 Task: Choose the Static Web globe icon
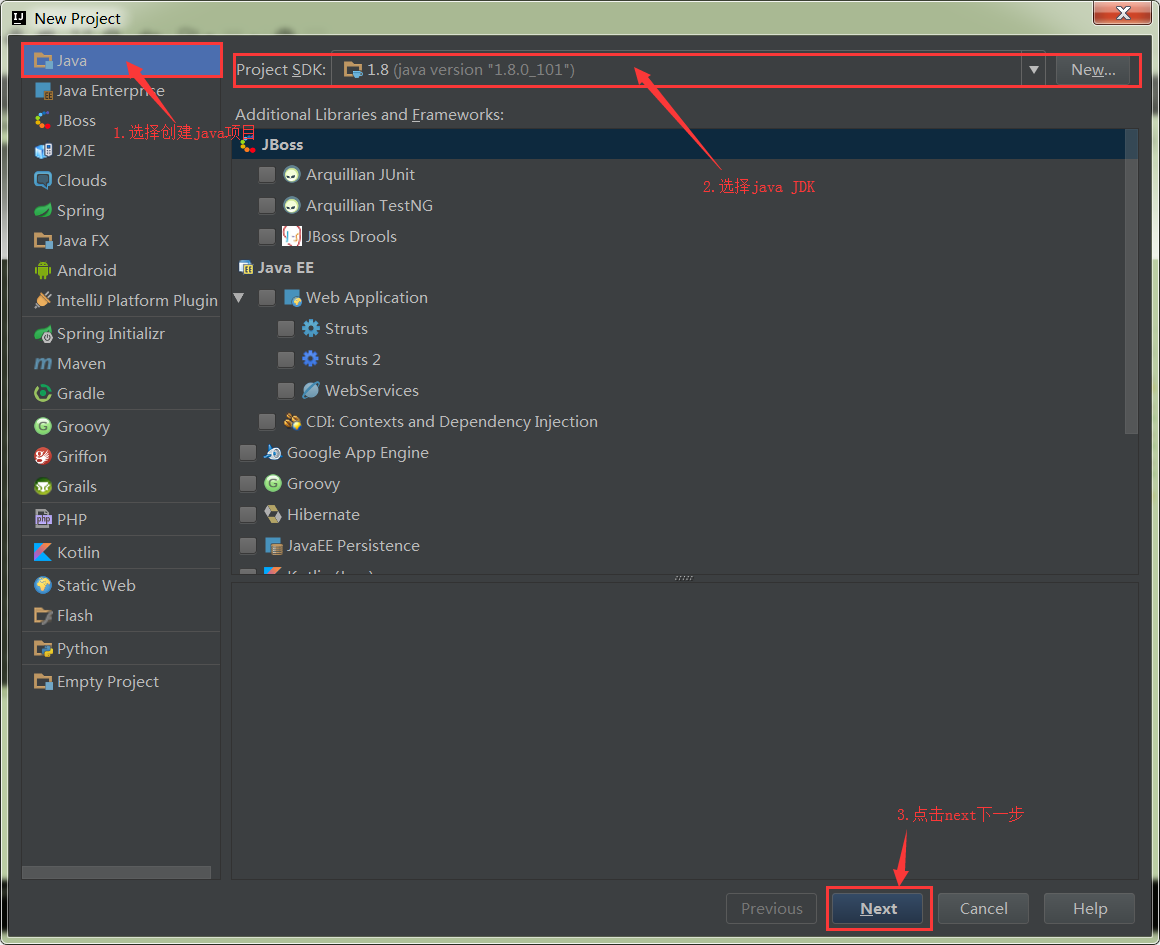(43, 585)
